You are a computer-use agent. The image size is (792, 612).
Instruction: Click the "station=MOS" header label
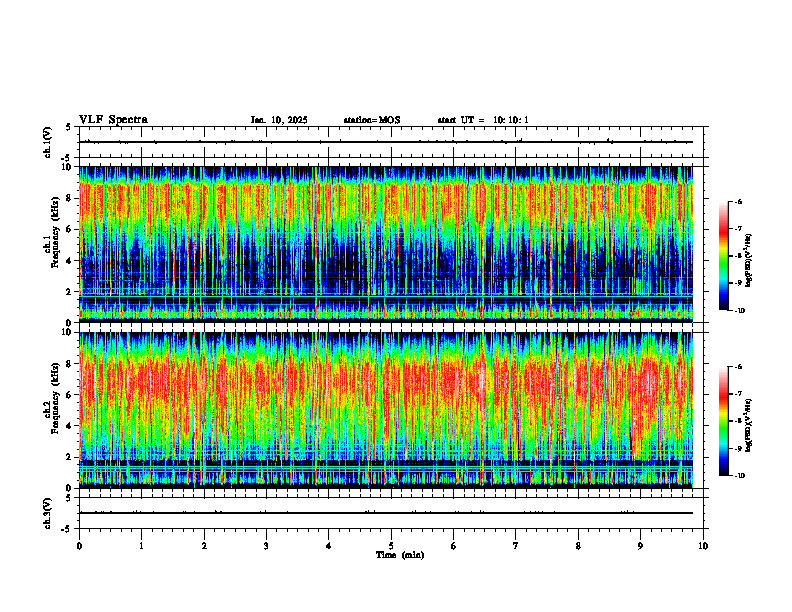click(x=372, y=120)
